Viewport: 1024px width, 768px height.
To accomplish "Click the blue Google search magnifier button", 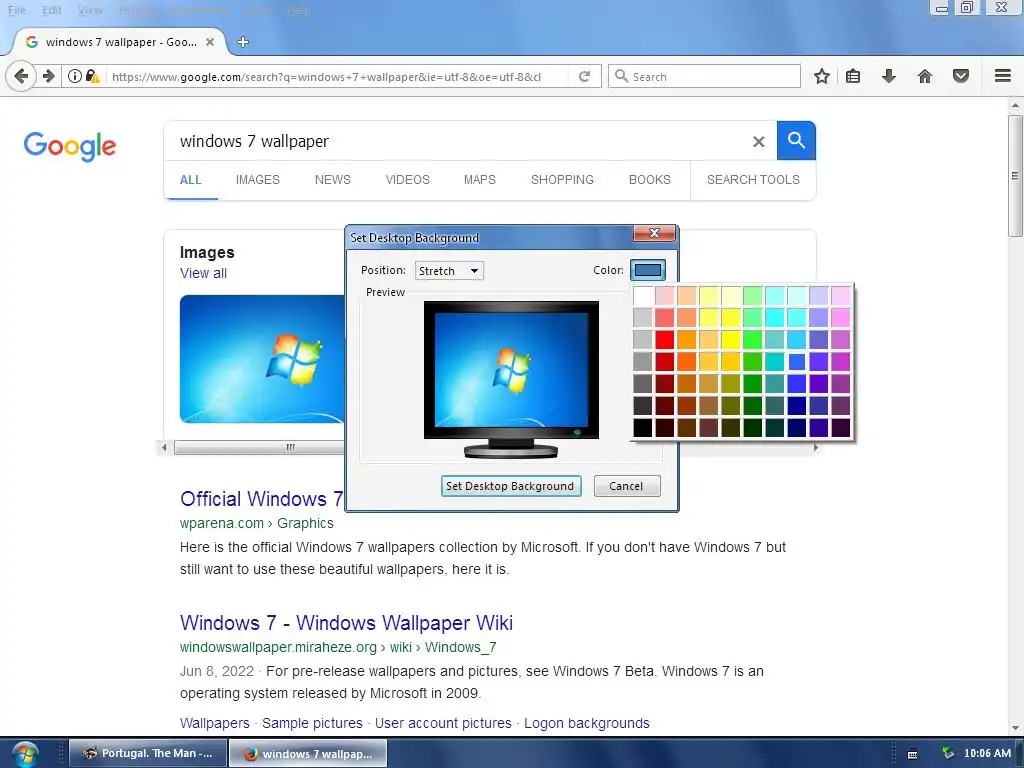I will pyautogui.click(x=795, y=140).
